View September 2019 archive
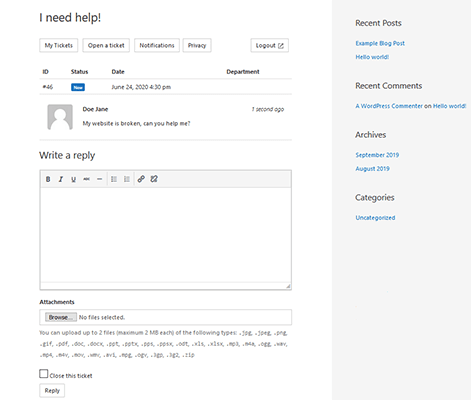The height and width of the screenshot is (400, 471). tap(377, 155)
